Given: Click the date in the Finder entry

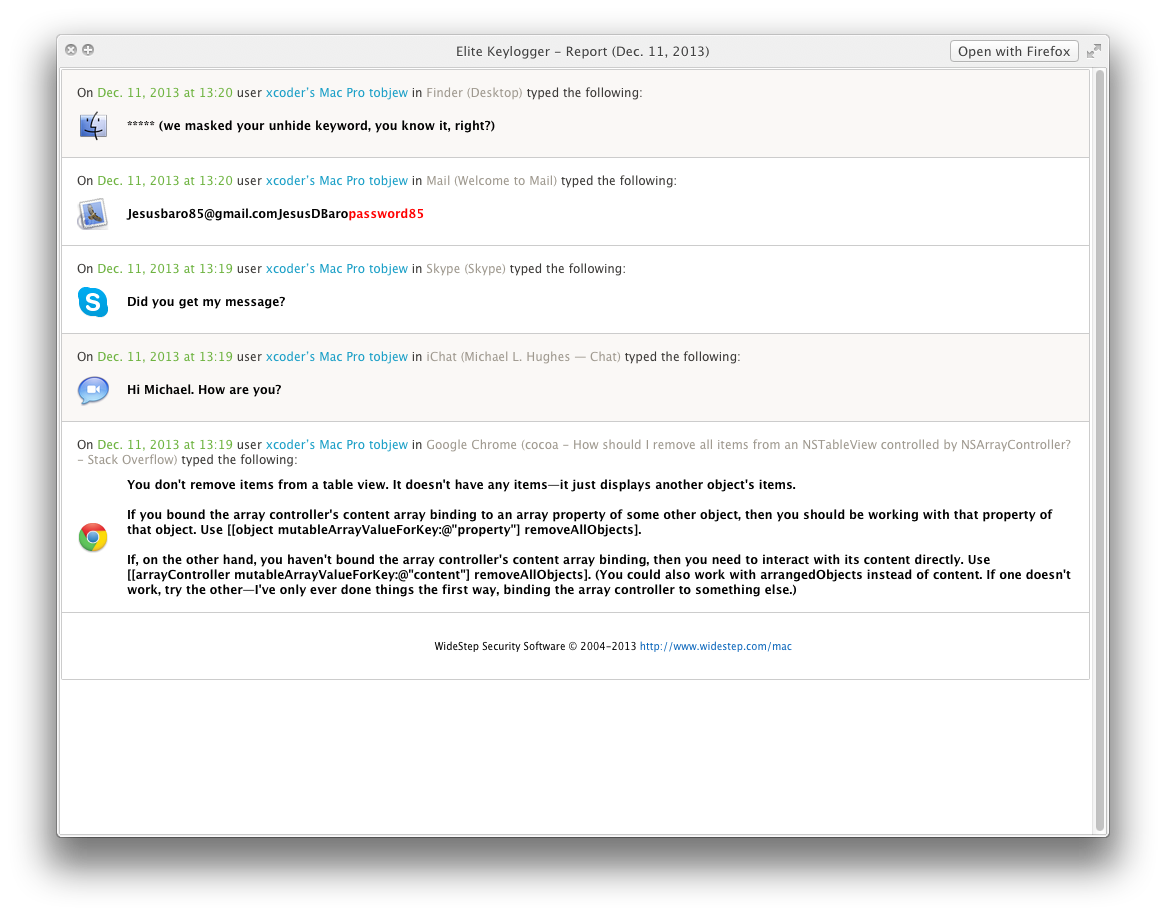Looking at the screenshot, I should coord(165,93).
